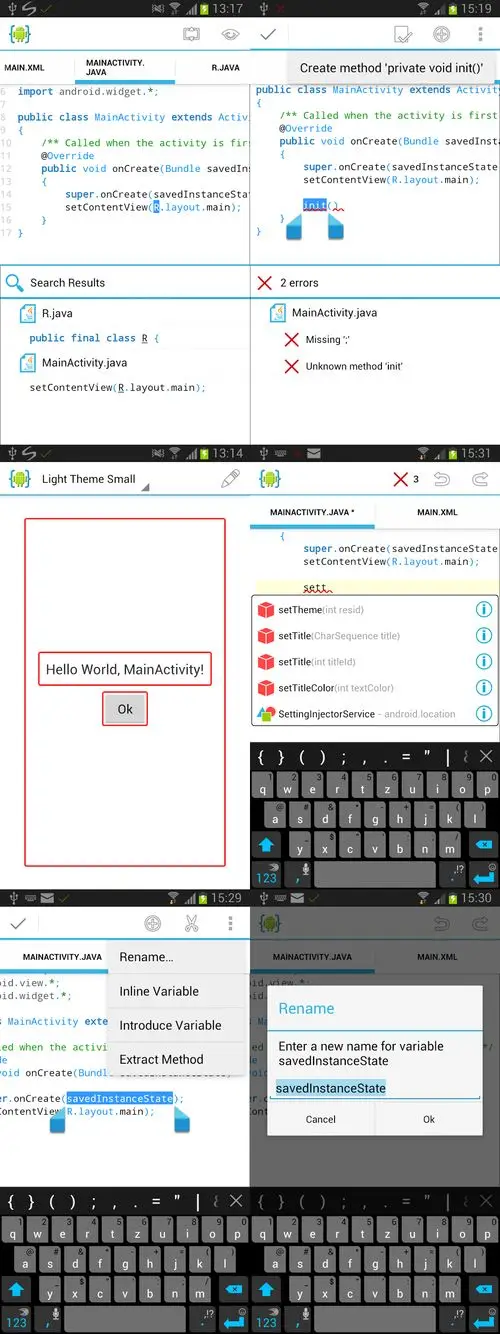Click the undo arrow beside the errors count
The height and width of the screenshot is (1334, 500).
point(442,479)
